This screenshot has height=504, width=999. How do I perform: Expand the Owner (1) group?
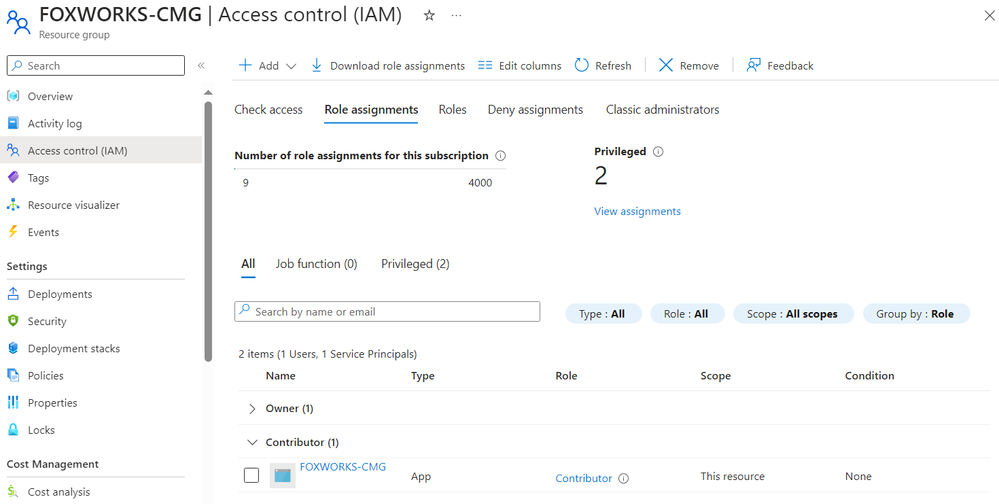(252, 408)
